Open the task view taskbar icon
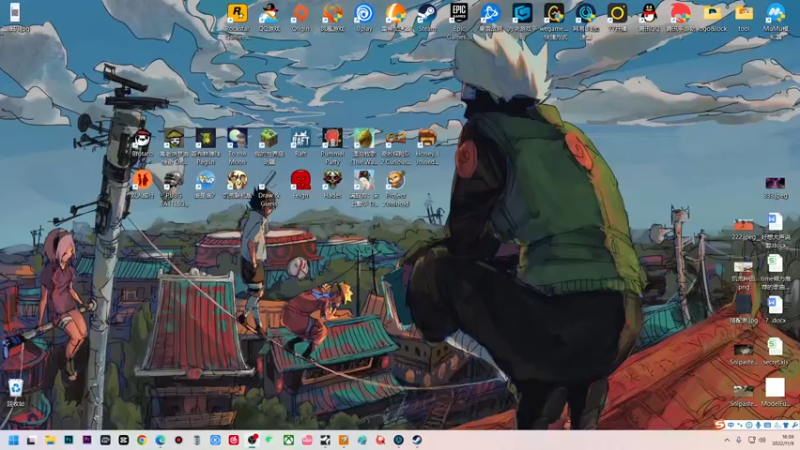Screen dimensions: 800x450 [32, 440]
